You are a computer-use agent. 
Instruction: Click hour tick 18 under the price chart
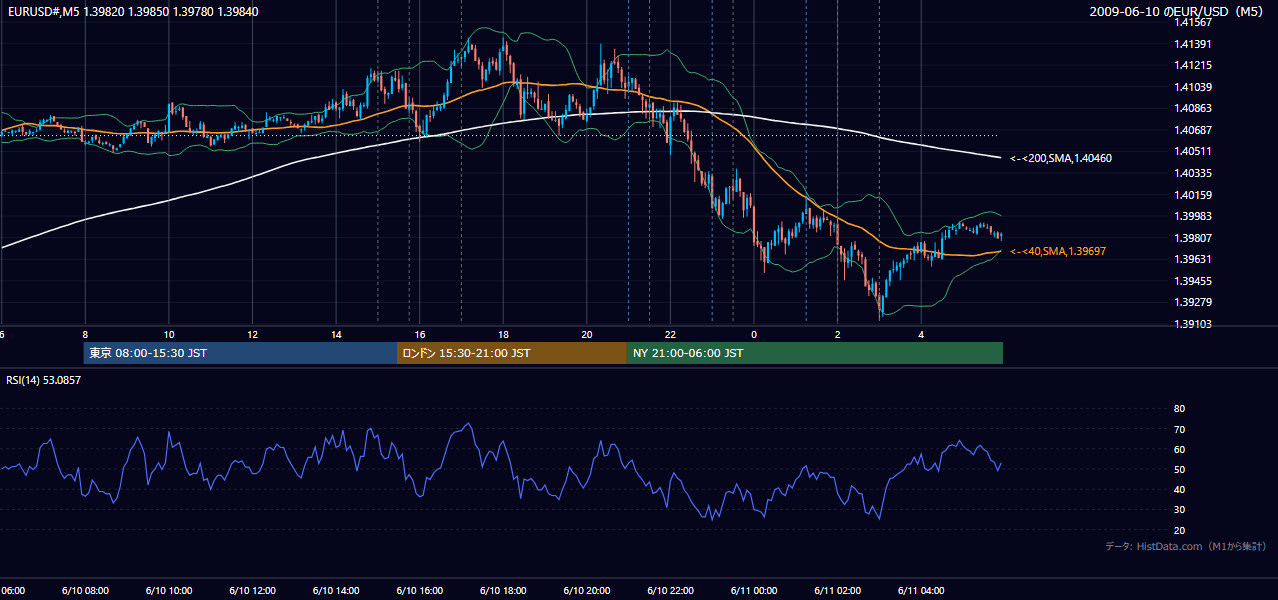point(504,334)
